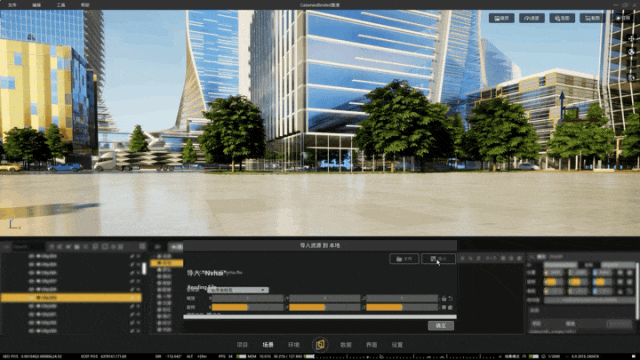Click the reset arrow icon beside the scale row
The width and height of the screenshot is (640, 360).
(x=451, y=299)
